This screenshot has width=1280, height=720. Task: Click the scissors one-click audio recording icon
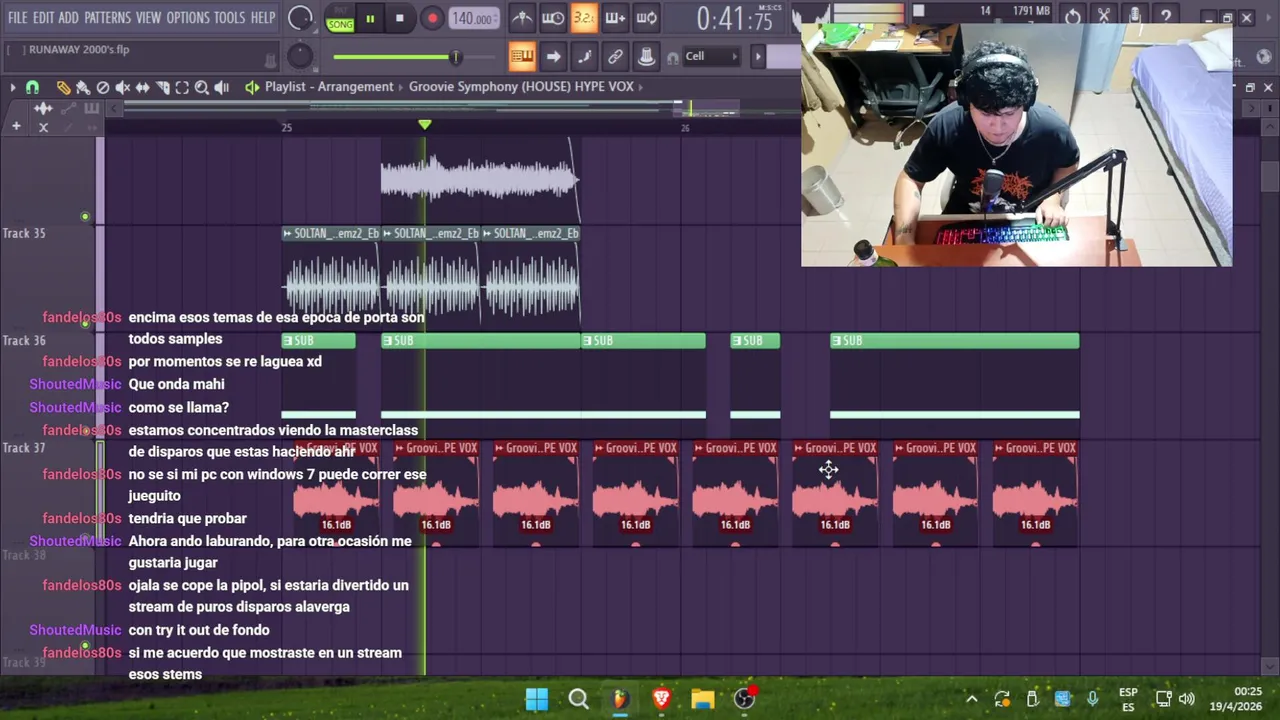click(1104, 17)
